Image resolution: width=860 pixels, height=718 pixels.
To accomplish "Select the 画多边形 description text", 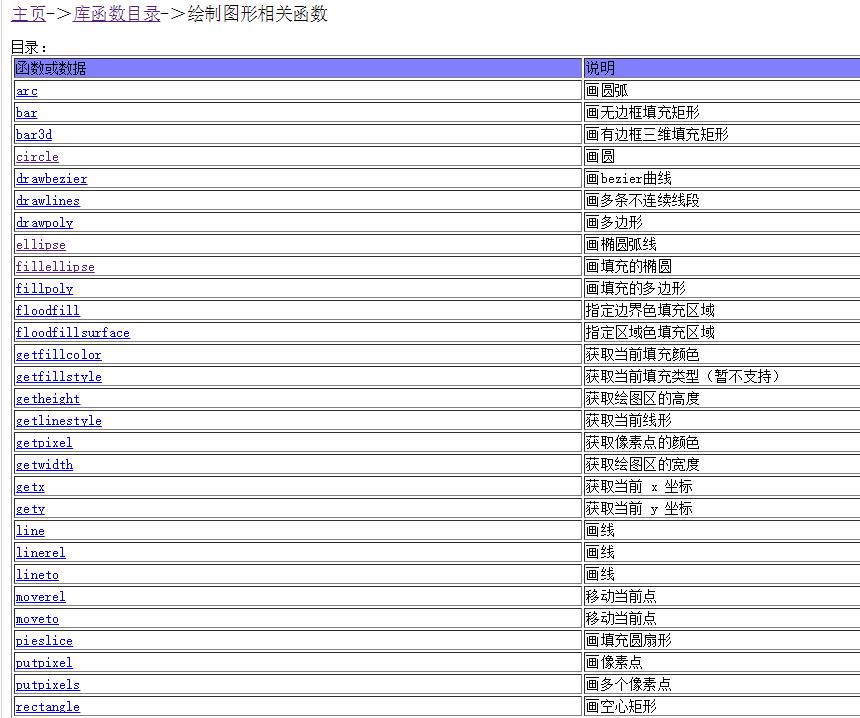I will (614, 222).
